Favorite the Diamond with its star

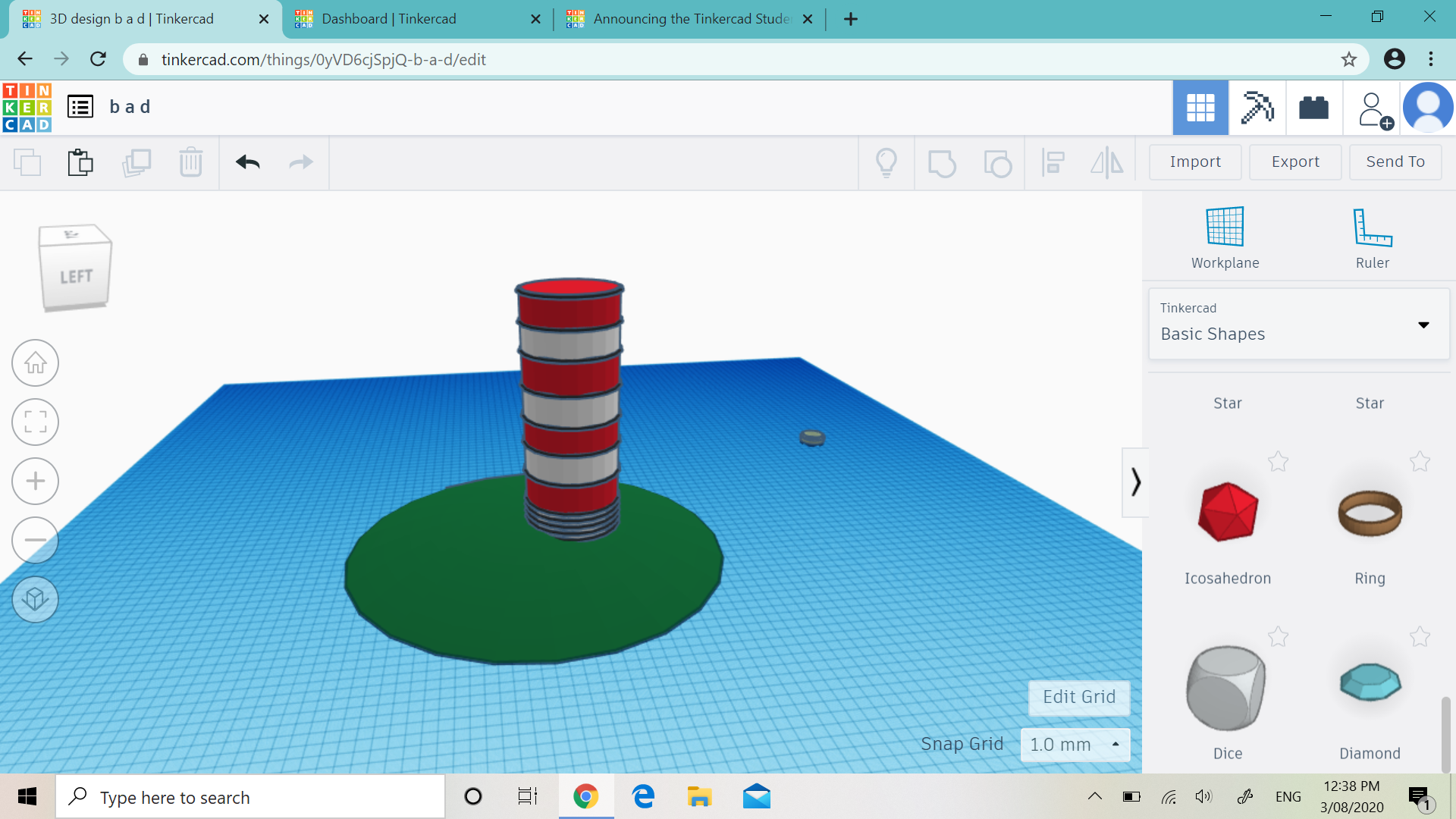1420,636
